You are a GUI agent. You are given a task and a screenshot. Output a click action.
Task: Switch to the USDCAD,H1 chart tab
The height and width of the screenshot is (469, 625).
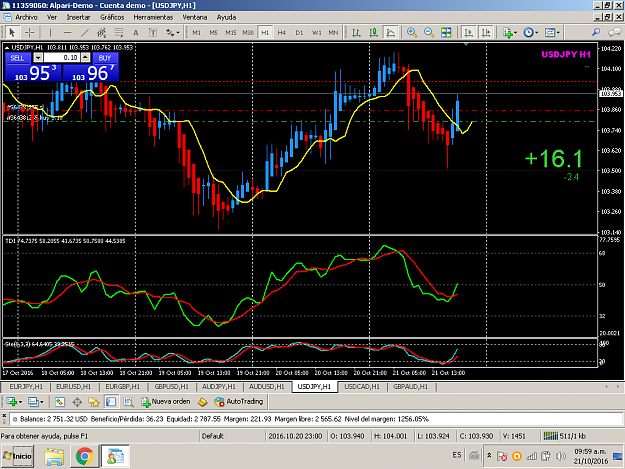362,387
